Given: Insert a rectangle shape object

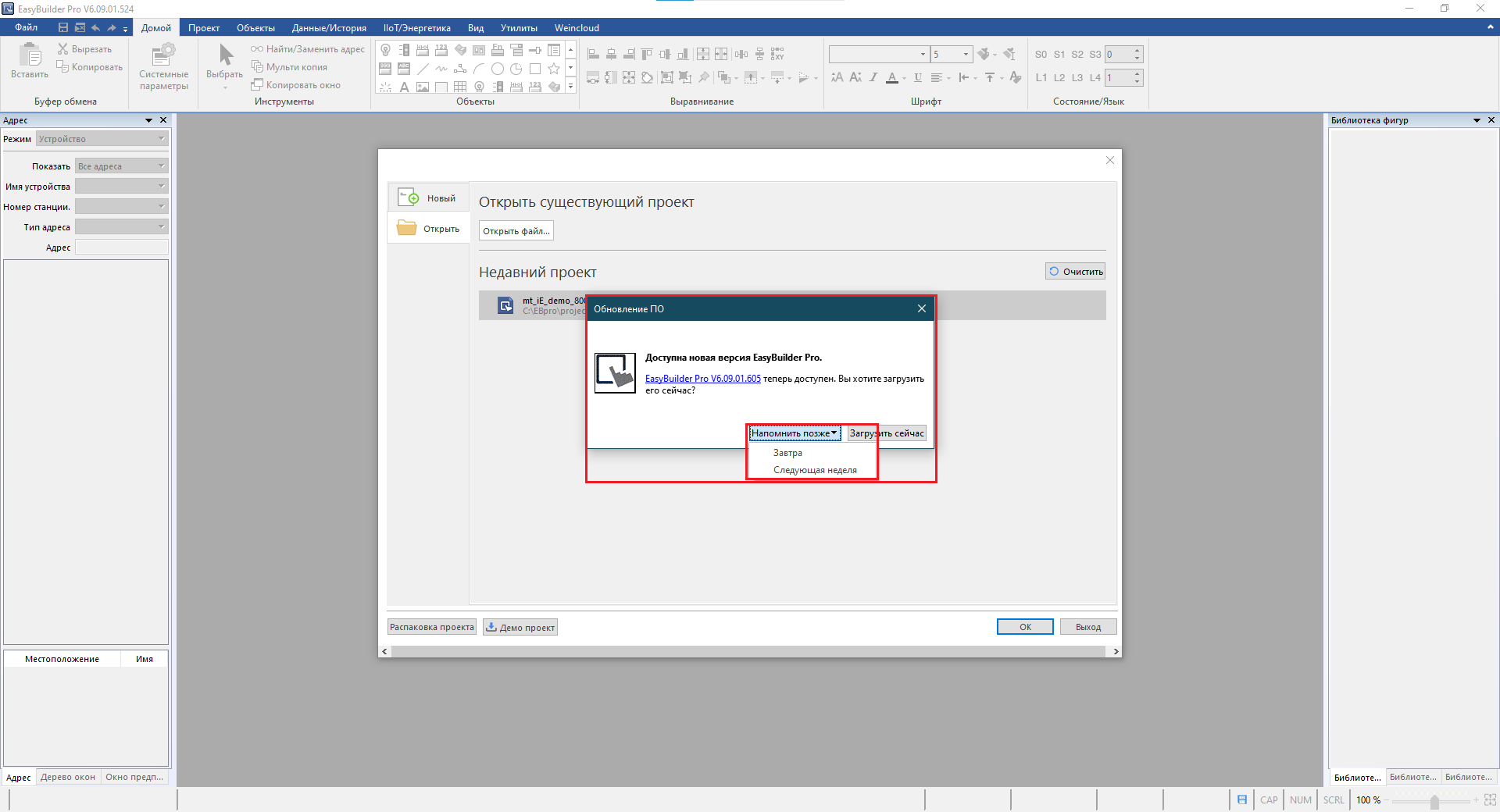Looking at the screenshot, I should click(x=535, y=69).
